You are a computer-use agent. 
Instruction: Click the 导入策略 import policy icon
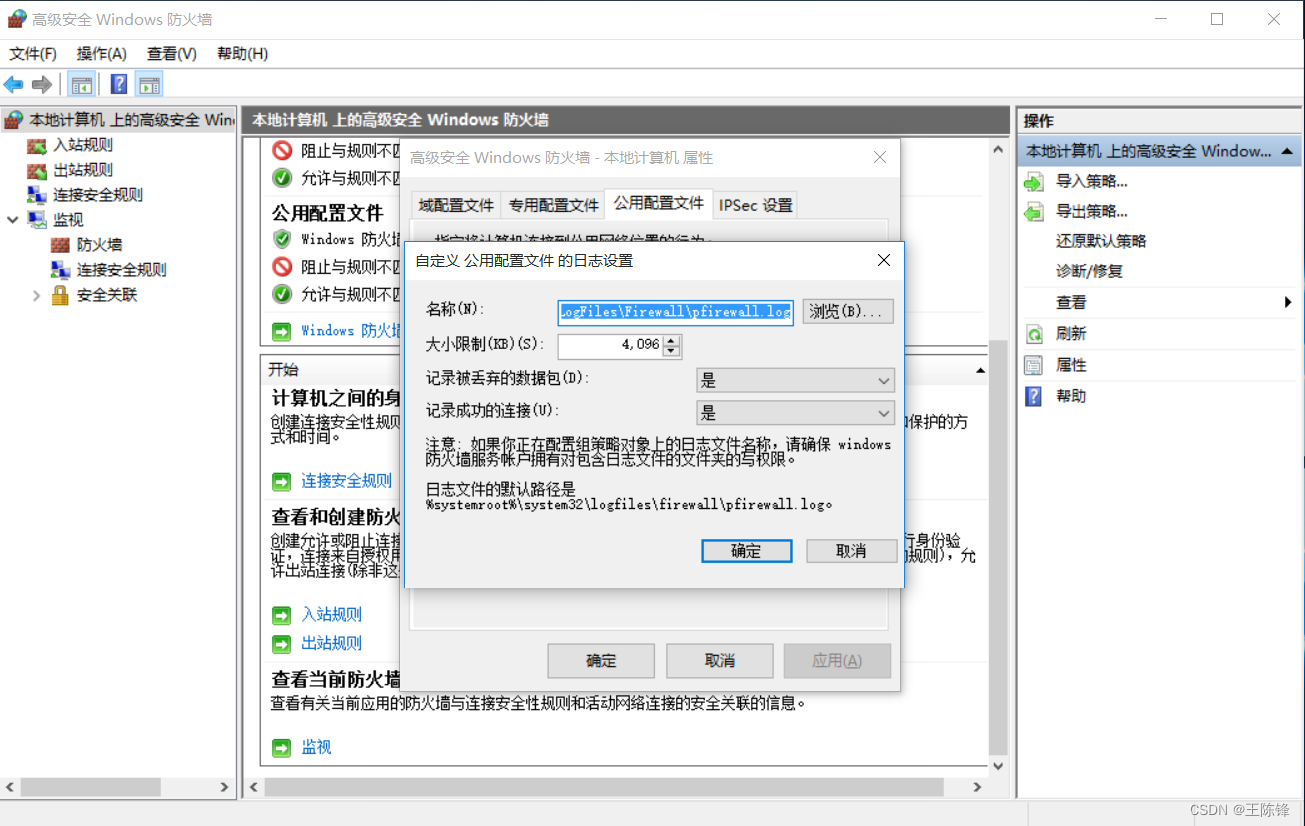pos(1035,181)
